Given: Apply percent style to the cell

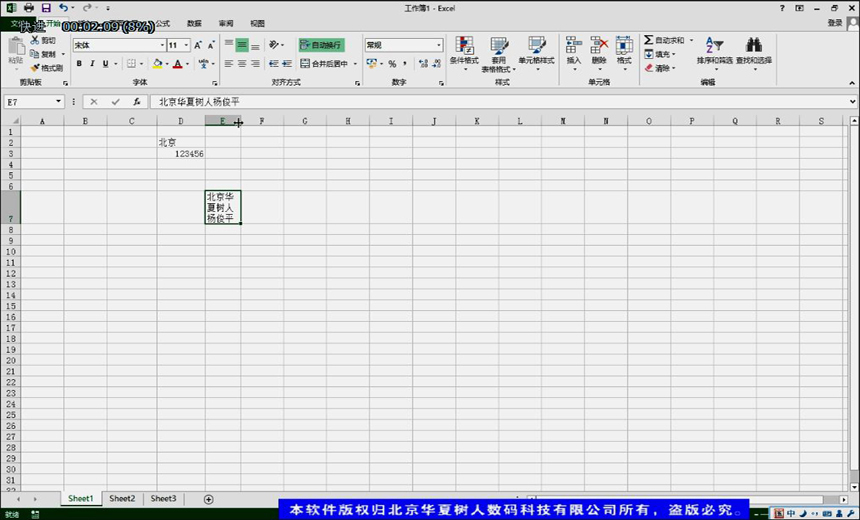Looking at the screenshot, I should pos(392,64).
